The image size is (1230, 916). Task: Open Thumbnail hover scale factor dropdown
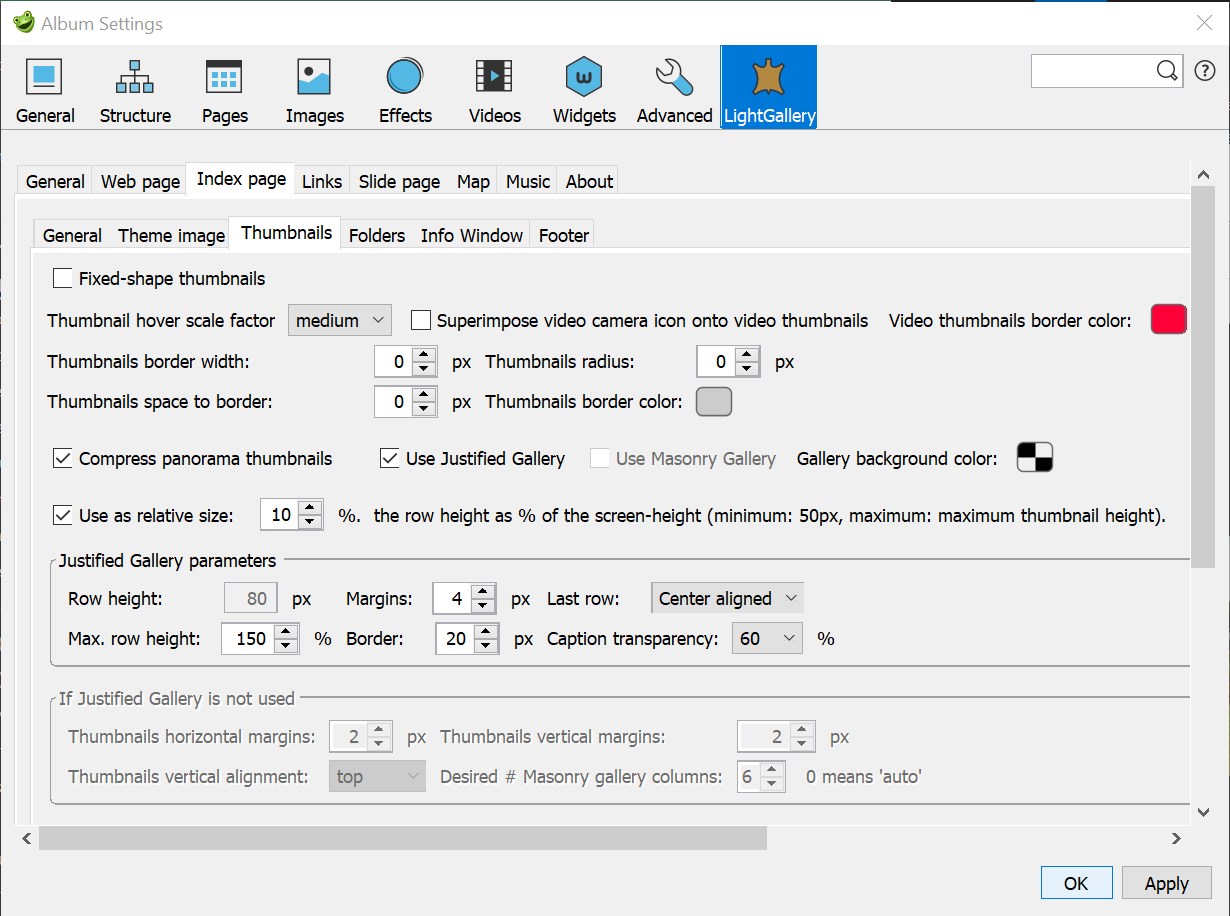coord(340,321)
